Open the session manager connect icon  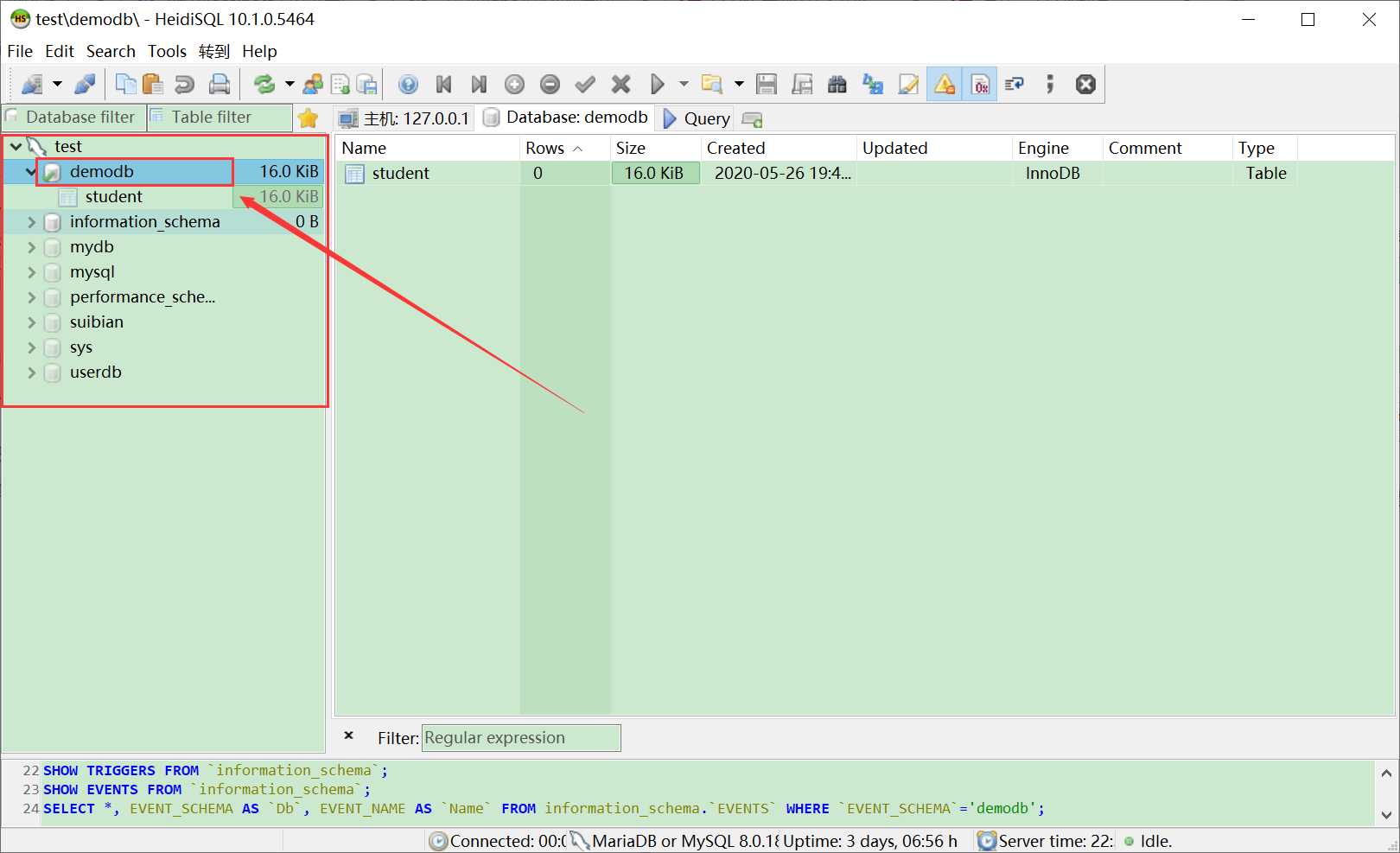(32, 84)
